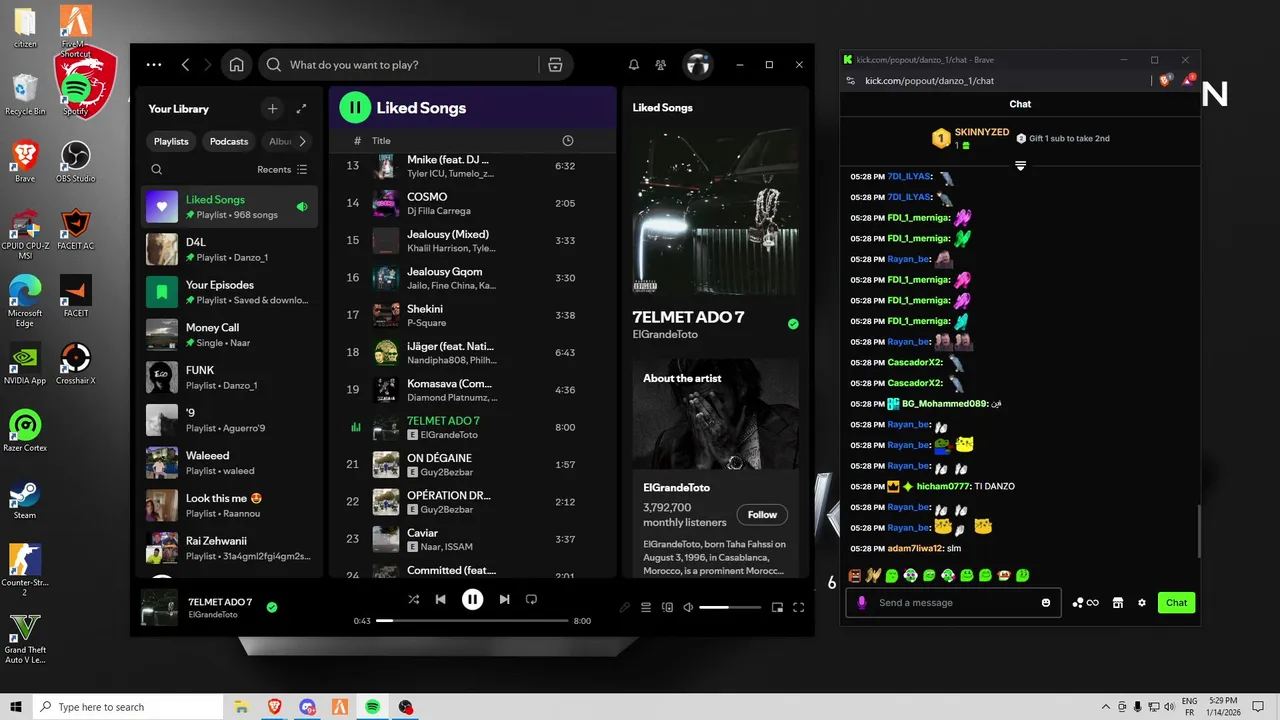This screenshot has width=1280, height=720.
Task: Mute Spotify with the speaker icon
Action: pyautogui.click(x=689, y=607)
